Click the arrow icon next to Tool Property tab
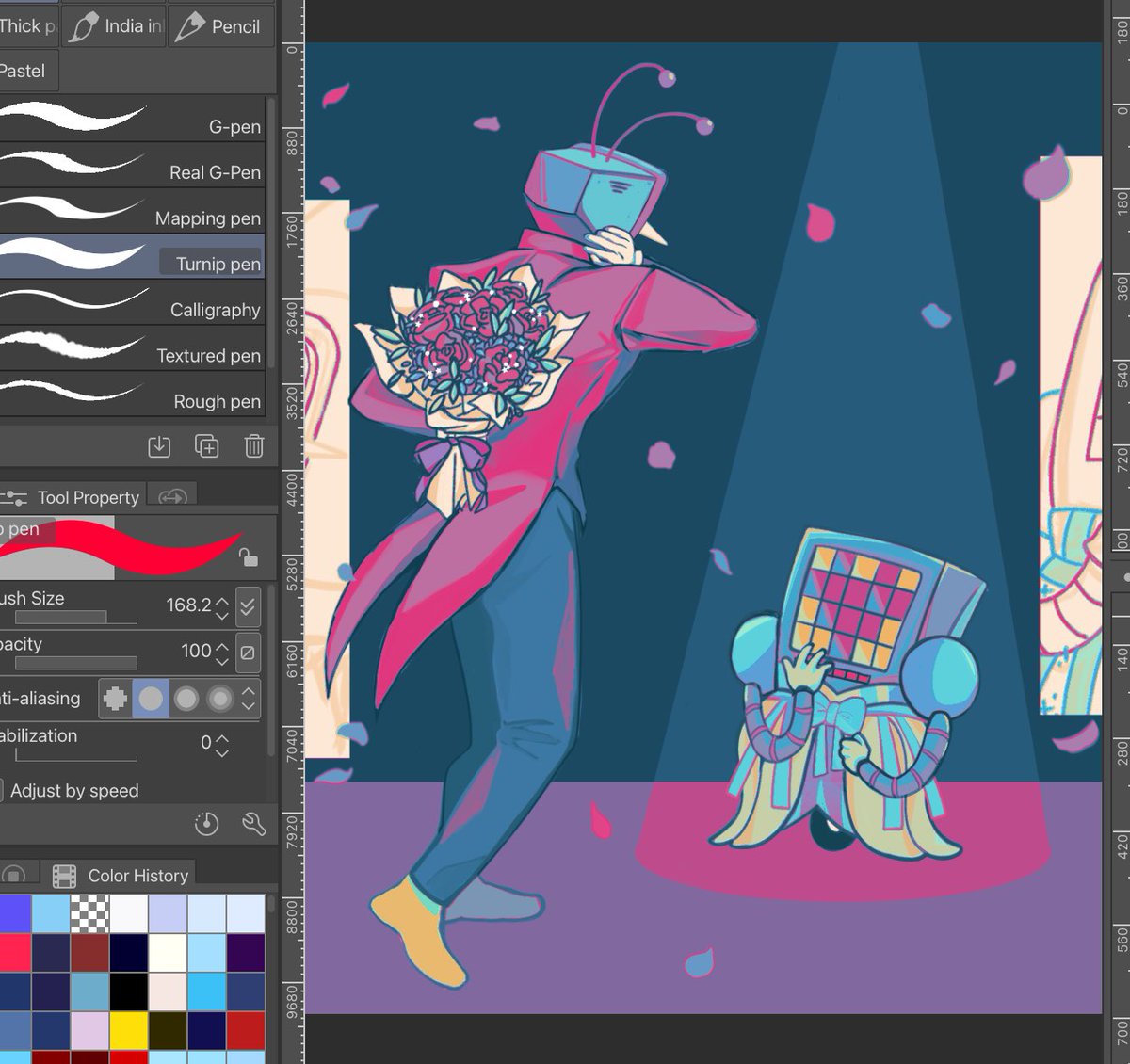Image resolution: width=1130 pixels, height=1064 pixels. [x=171, y=497]
